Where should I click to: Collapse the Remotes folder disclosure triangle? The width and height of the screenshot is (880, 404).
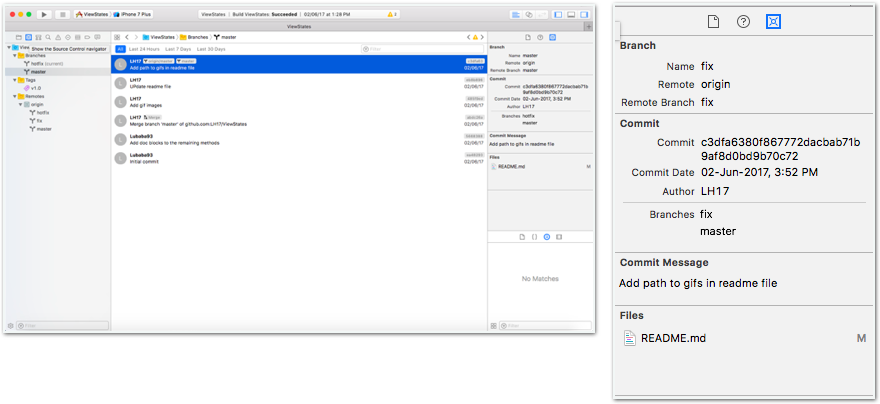pyautogui.click(x=14, y=96)
